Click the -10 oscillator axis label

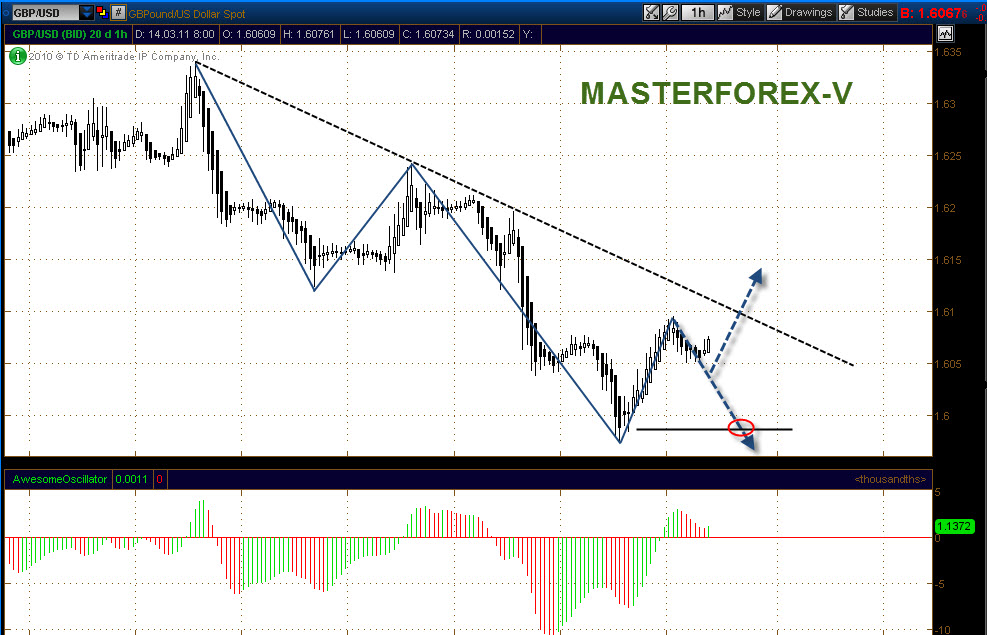point(942,630)
